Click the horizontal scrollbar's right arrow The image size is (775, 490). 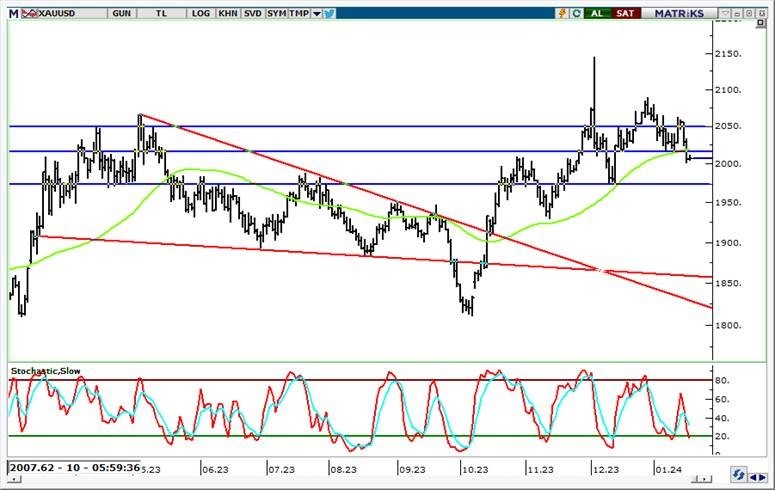[x=761, y=475]
